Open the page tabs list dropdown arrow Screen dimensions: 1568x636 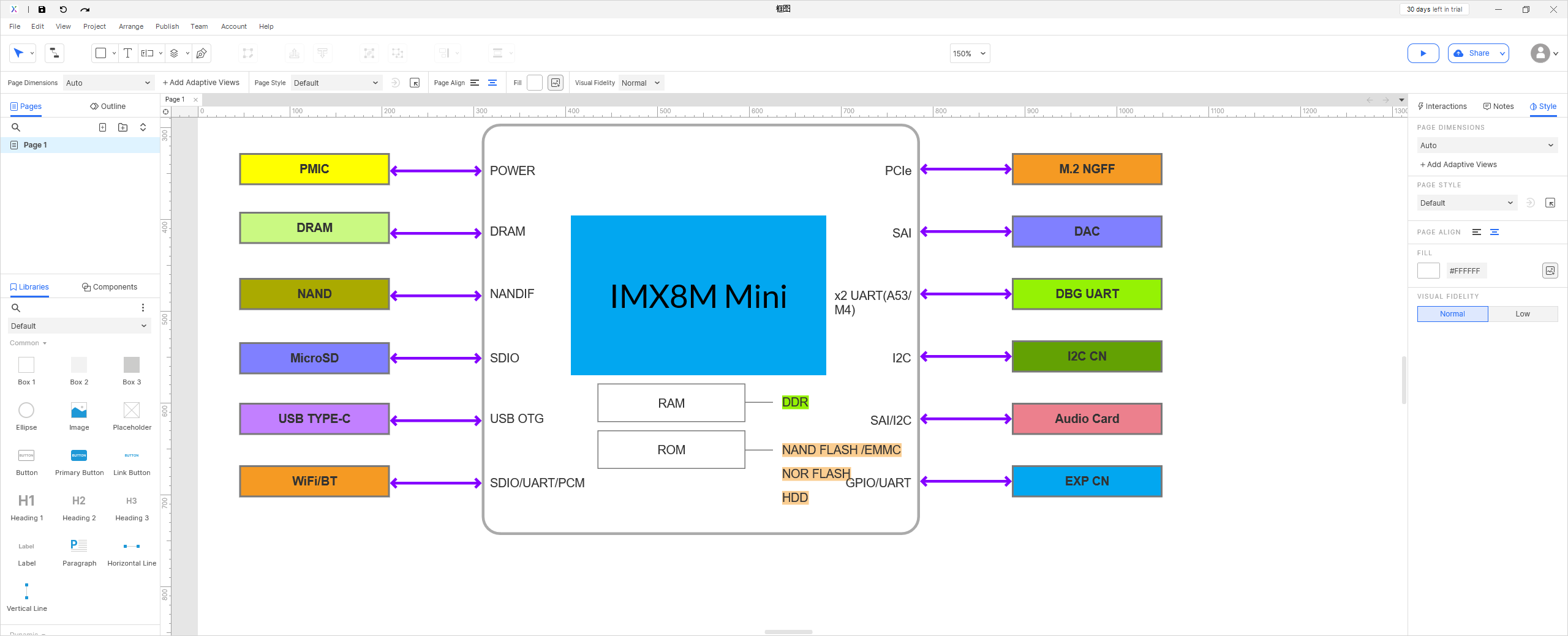(x=1401, y=100)
